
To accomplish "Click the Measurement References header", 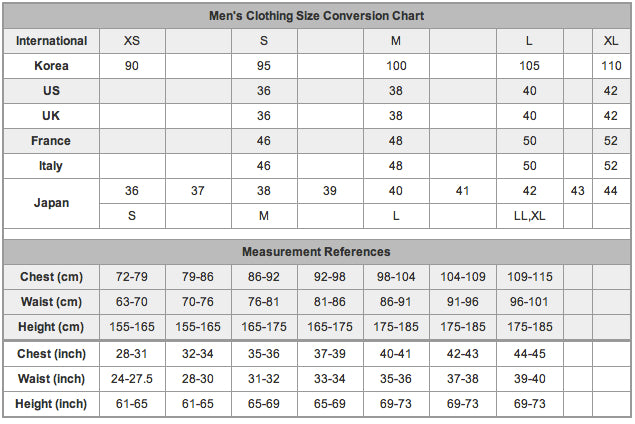I will click(316, 252).
